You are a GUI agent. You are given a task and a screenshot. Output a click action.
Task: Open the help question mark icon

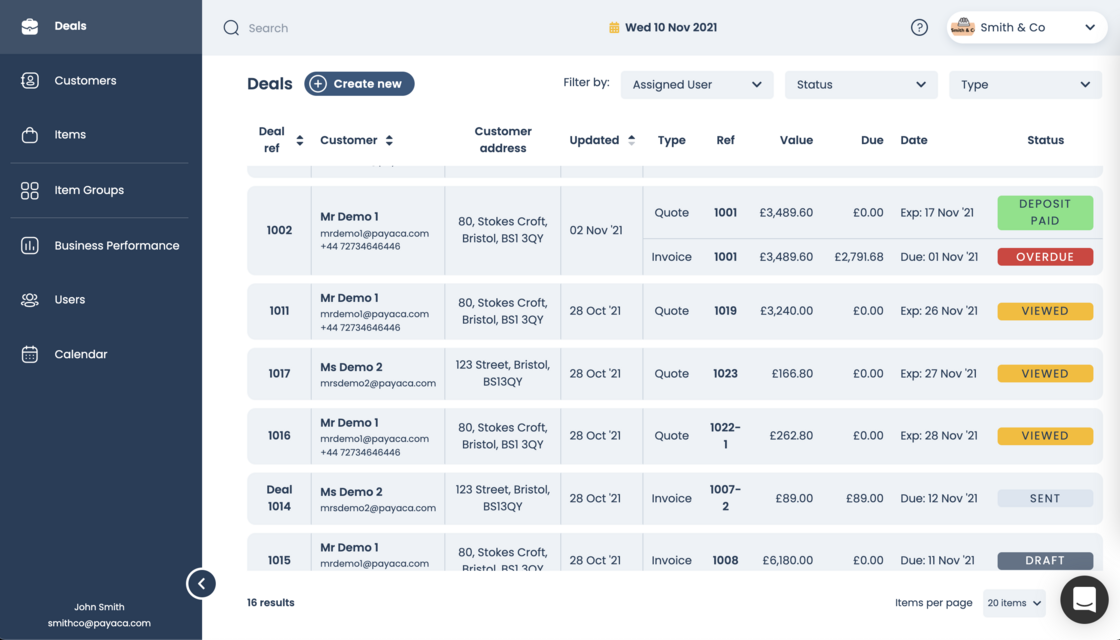(x=919, y=28)
